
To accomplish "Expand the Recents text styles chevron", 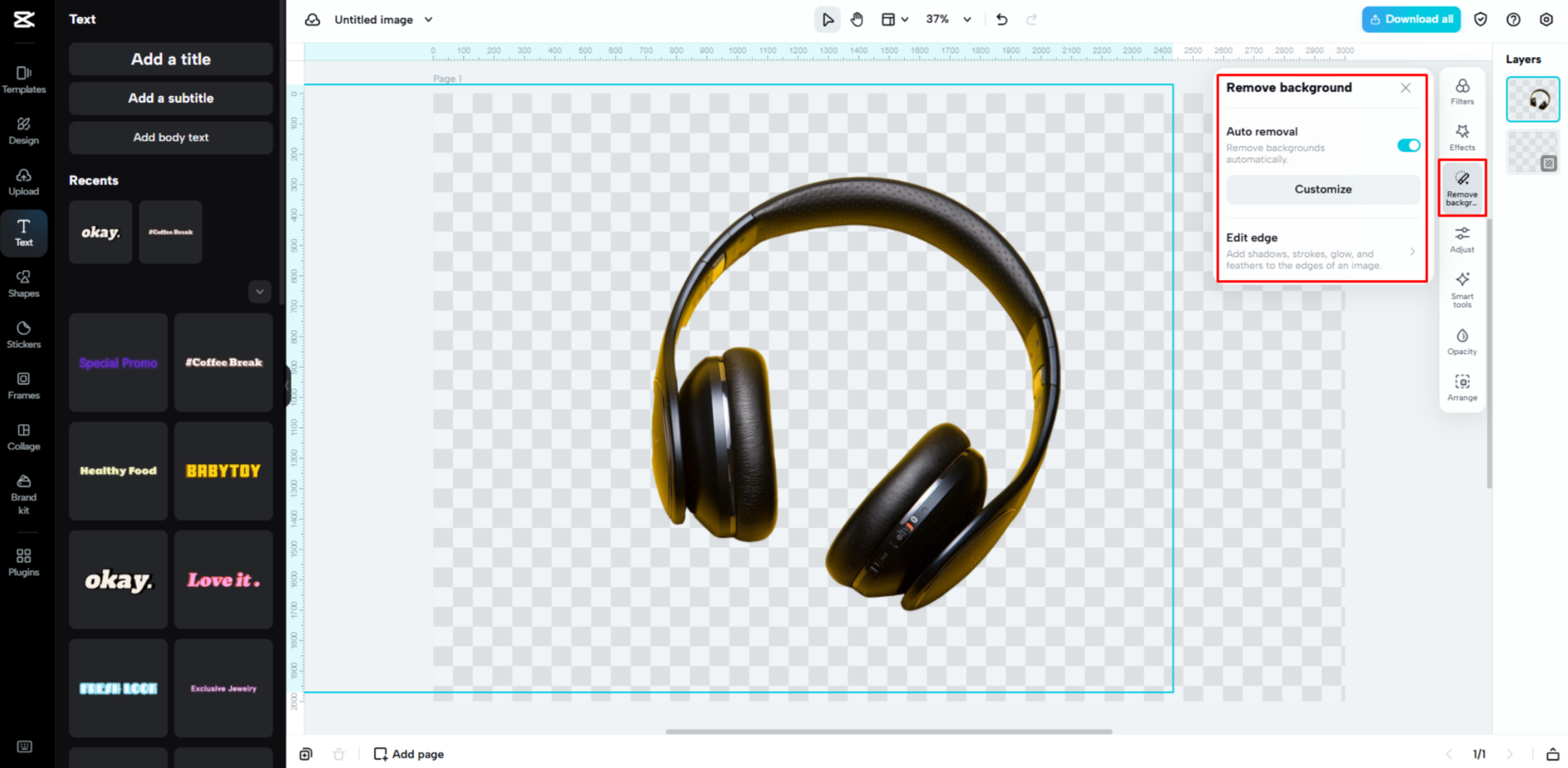I will [x=260, y=291].
